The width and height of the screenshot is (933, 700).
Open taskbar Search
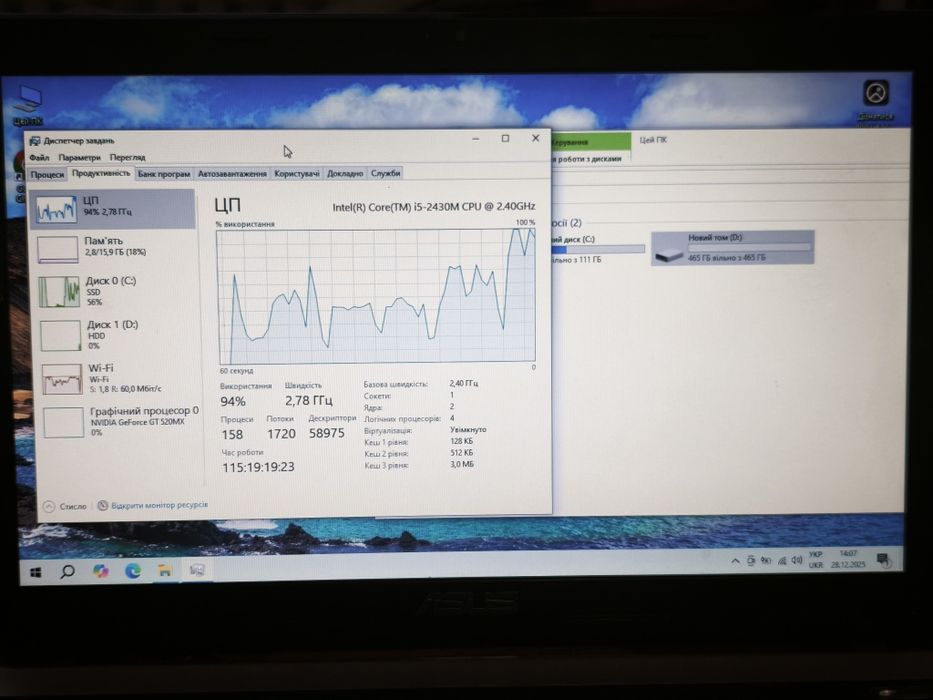click(68, 572)
